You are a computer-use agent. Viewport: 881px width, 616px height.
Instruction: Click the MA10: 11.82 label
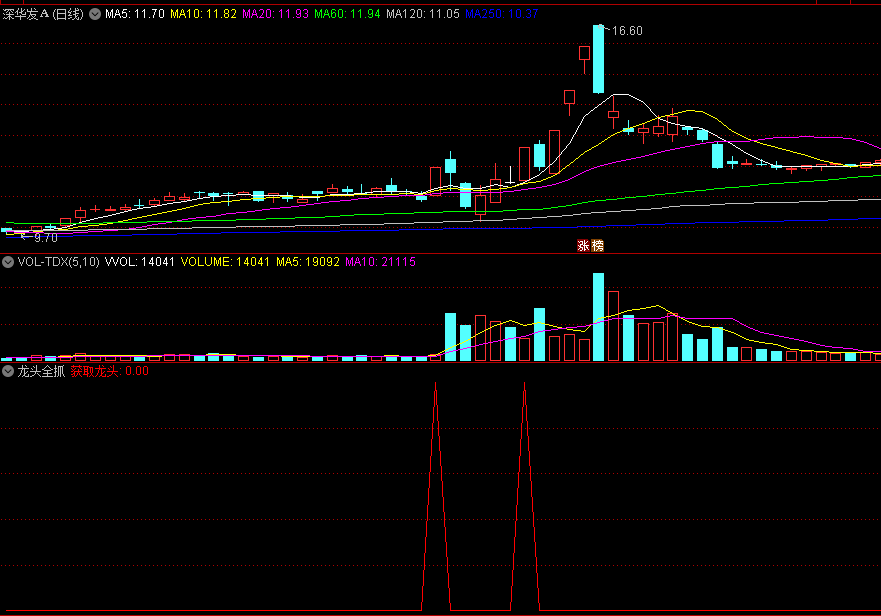click(x=203, y=14)
